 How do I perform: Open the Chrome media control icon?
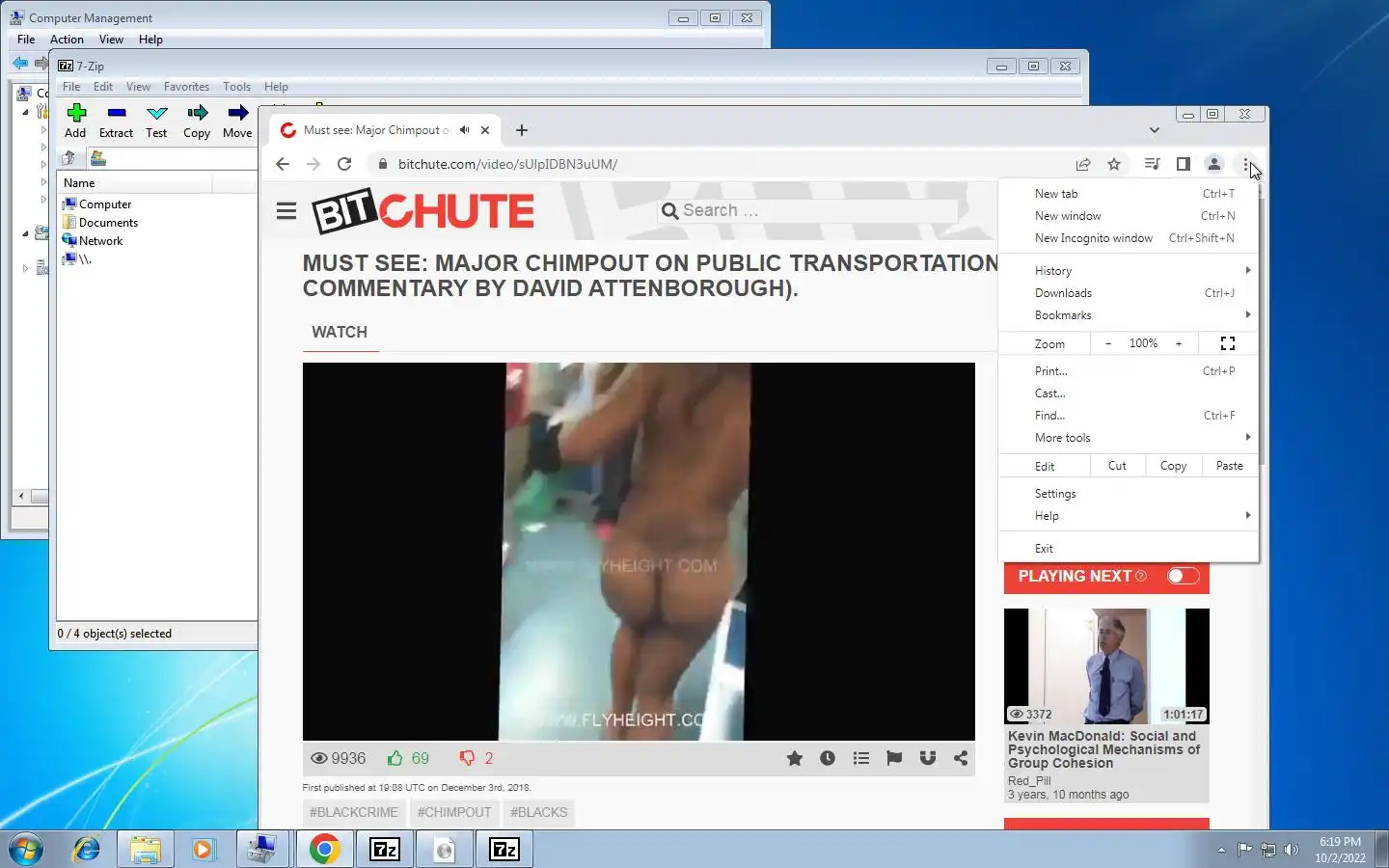pos(1152,164)
